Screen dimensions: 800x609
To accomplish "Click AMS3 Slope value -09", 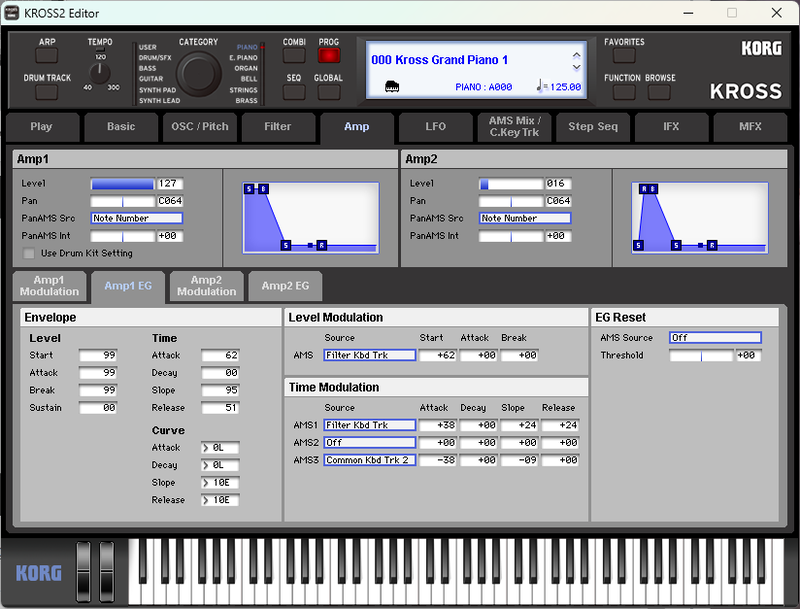I will point(519,460).
